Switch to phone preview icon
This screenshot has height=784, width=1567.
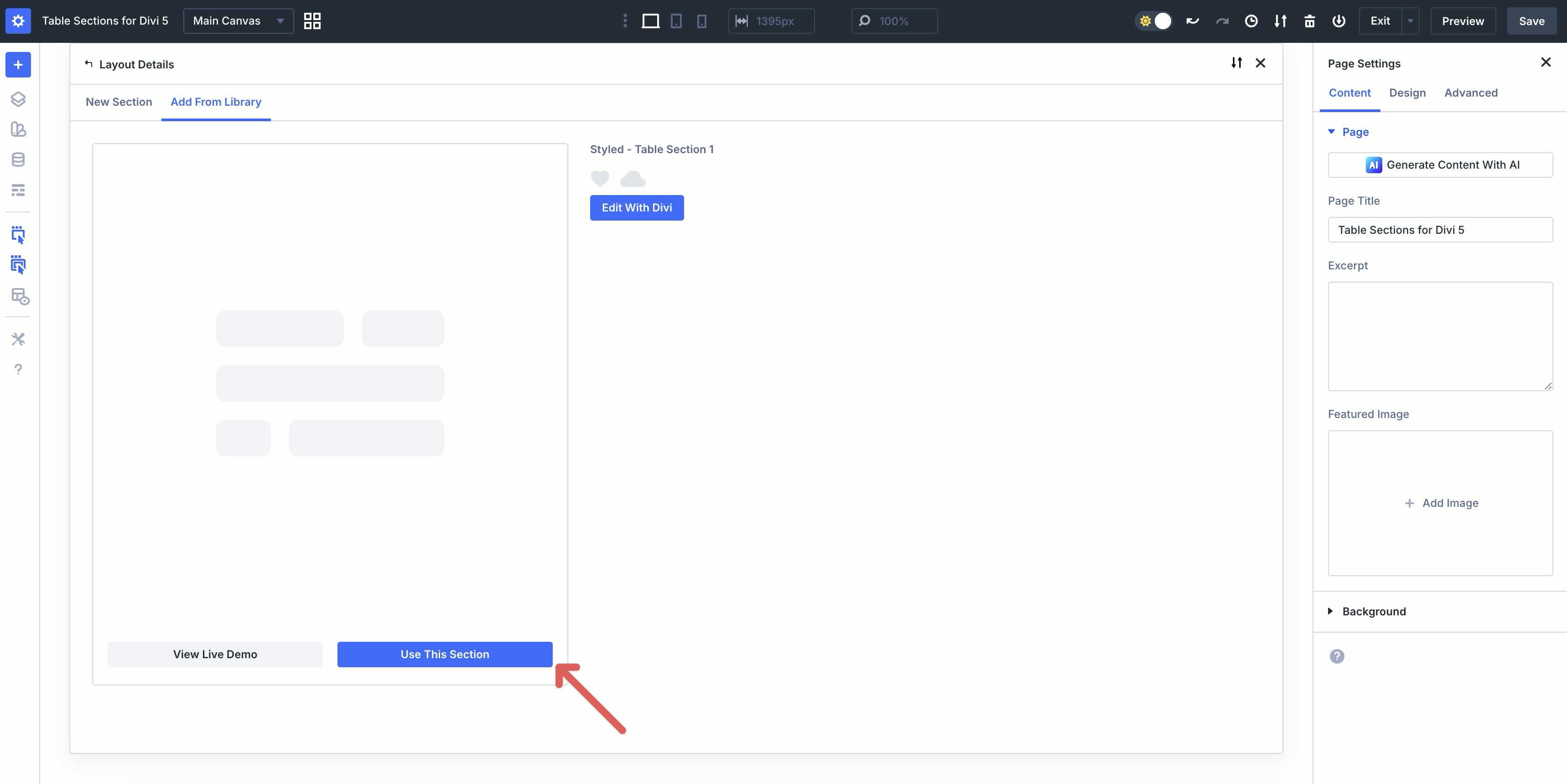coord(702,21)
